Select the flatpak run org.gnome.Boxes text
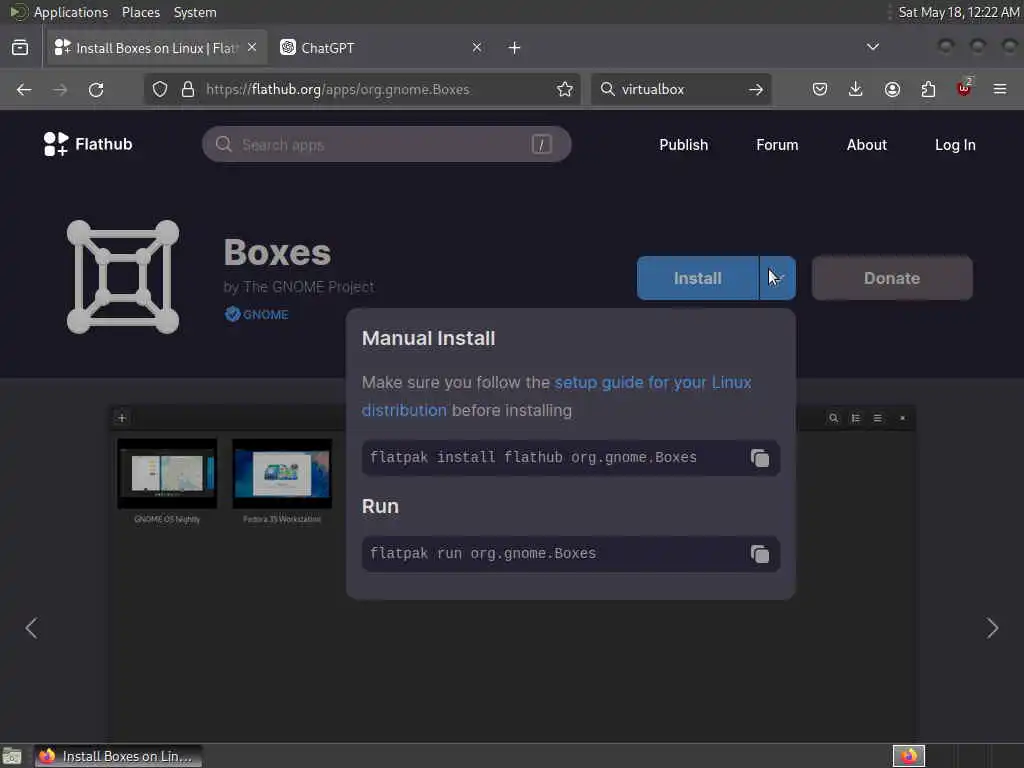Screen dimensions: 1024x768 coord(483,554)
